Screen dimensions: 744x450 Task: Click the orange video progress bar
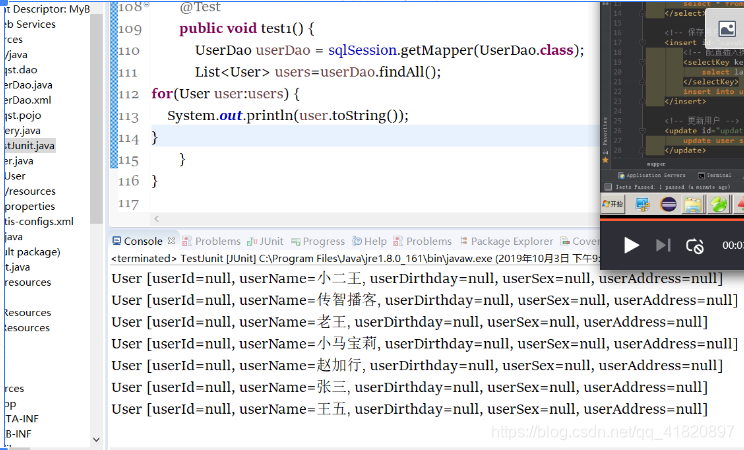click(x=672, y=219)
